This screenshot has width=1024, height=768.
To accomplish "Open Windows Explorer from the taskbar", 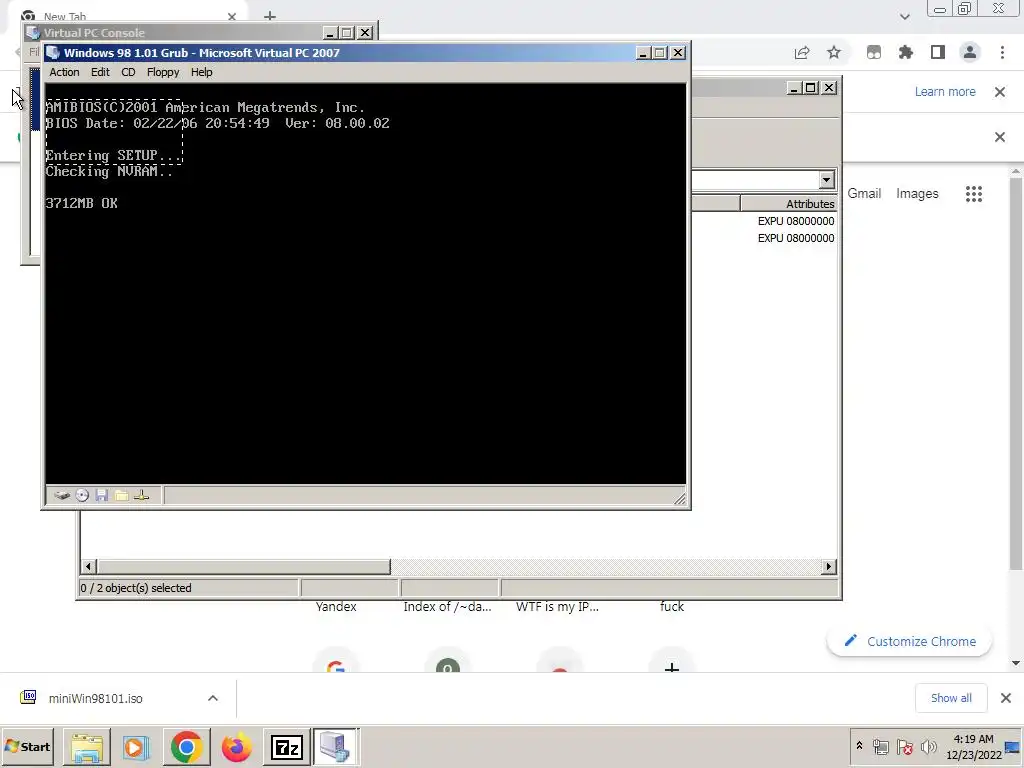I will [x=87, y=746].
